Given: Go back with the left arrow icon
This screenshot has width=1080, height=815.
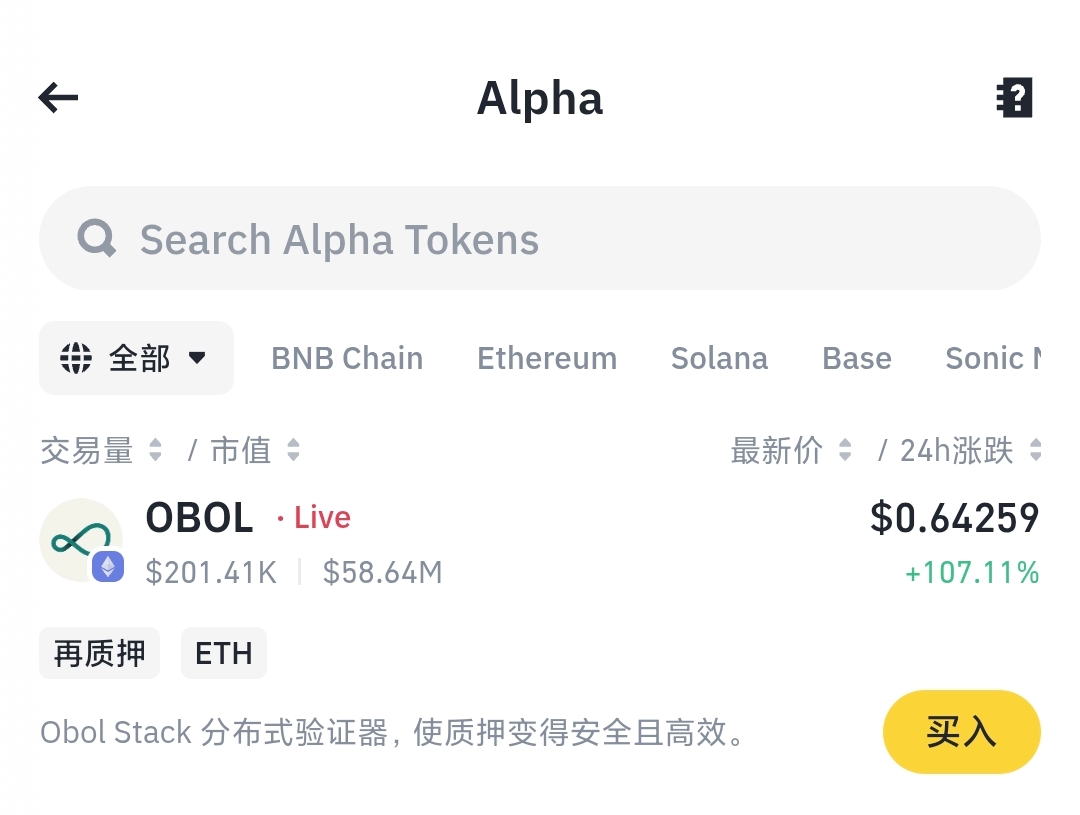Looking at the screenshot, I should [x=59, y=97].
